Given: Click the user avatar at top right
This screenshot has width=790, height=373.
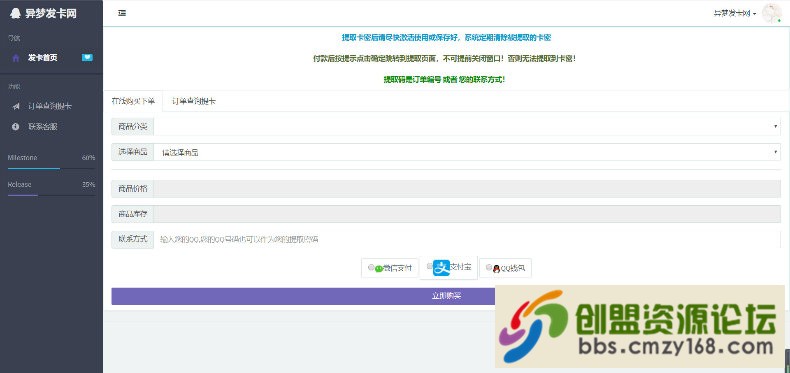Looking at the screenshot, I should (771, 14).
